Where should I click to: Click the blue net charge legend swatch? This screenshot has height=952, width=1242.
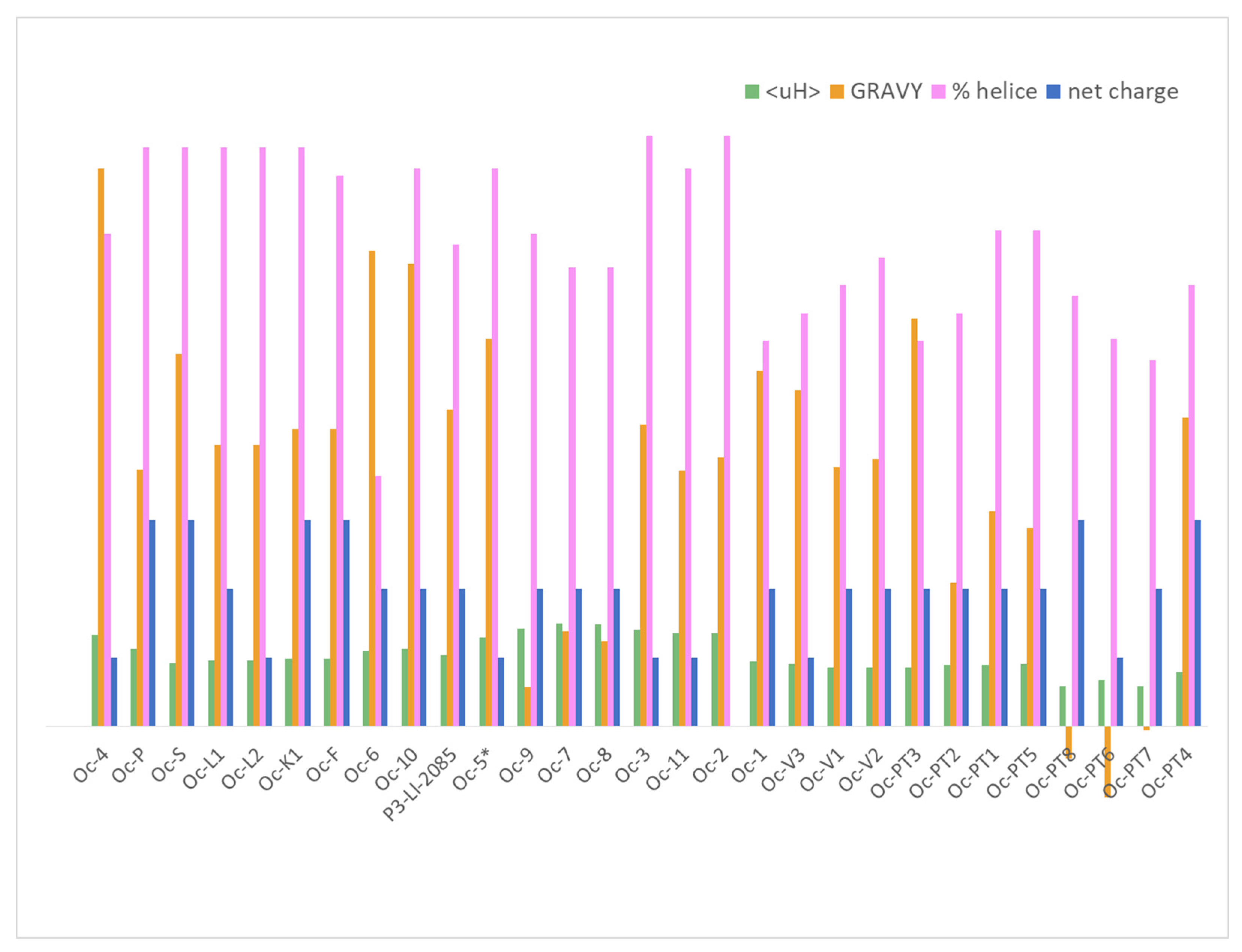point(1053,92)
